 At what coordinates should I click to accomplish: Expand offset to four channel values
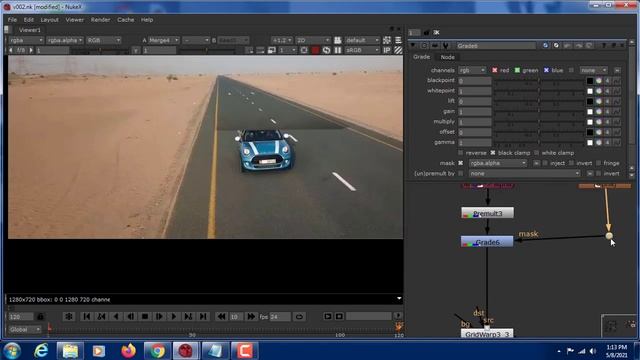tap(608, 132)
